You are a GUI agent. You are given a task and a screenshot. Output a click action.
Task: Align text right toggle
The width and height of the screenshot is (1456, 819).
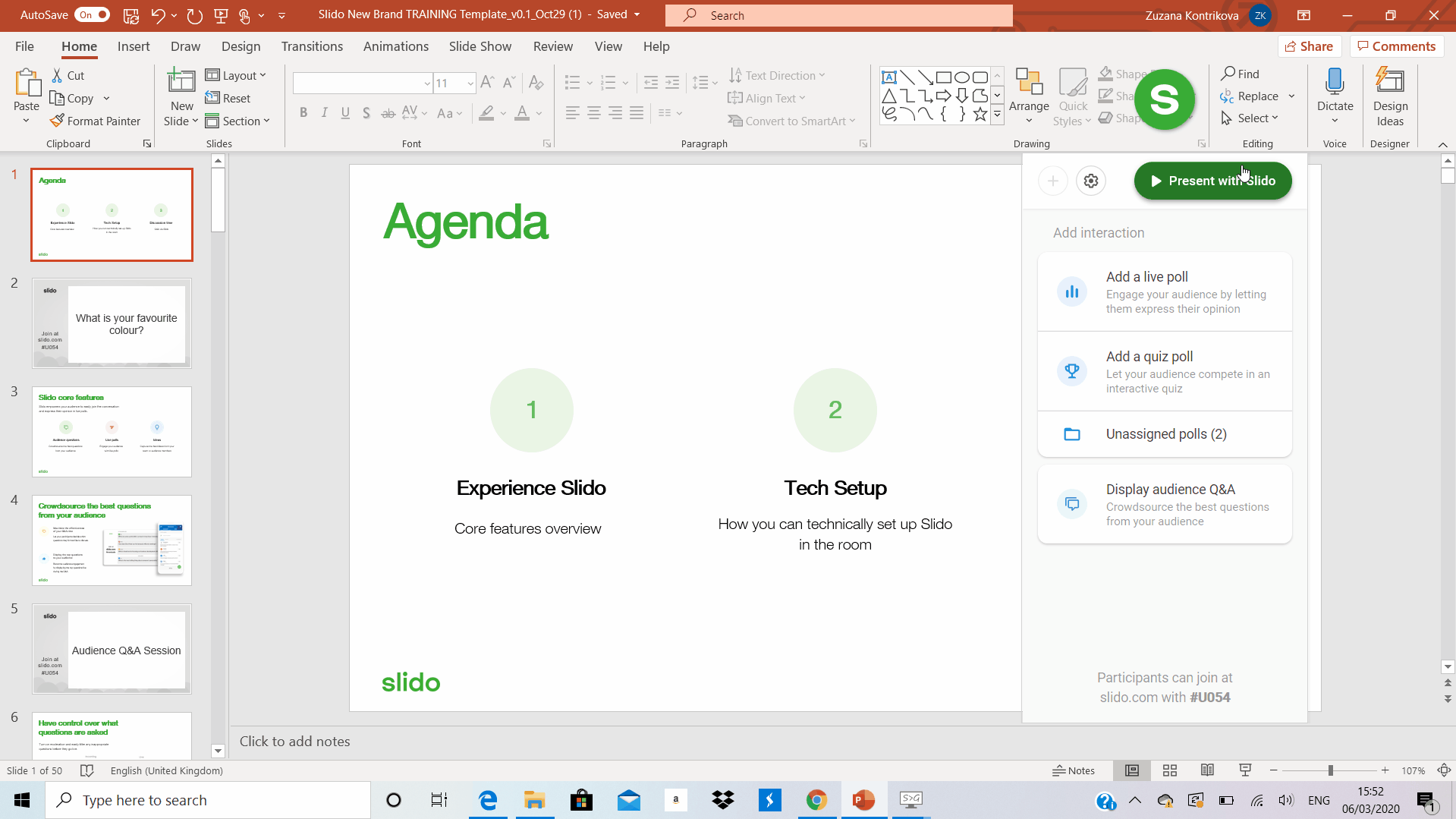pyautogui.click(x=615, y=113)
